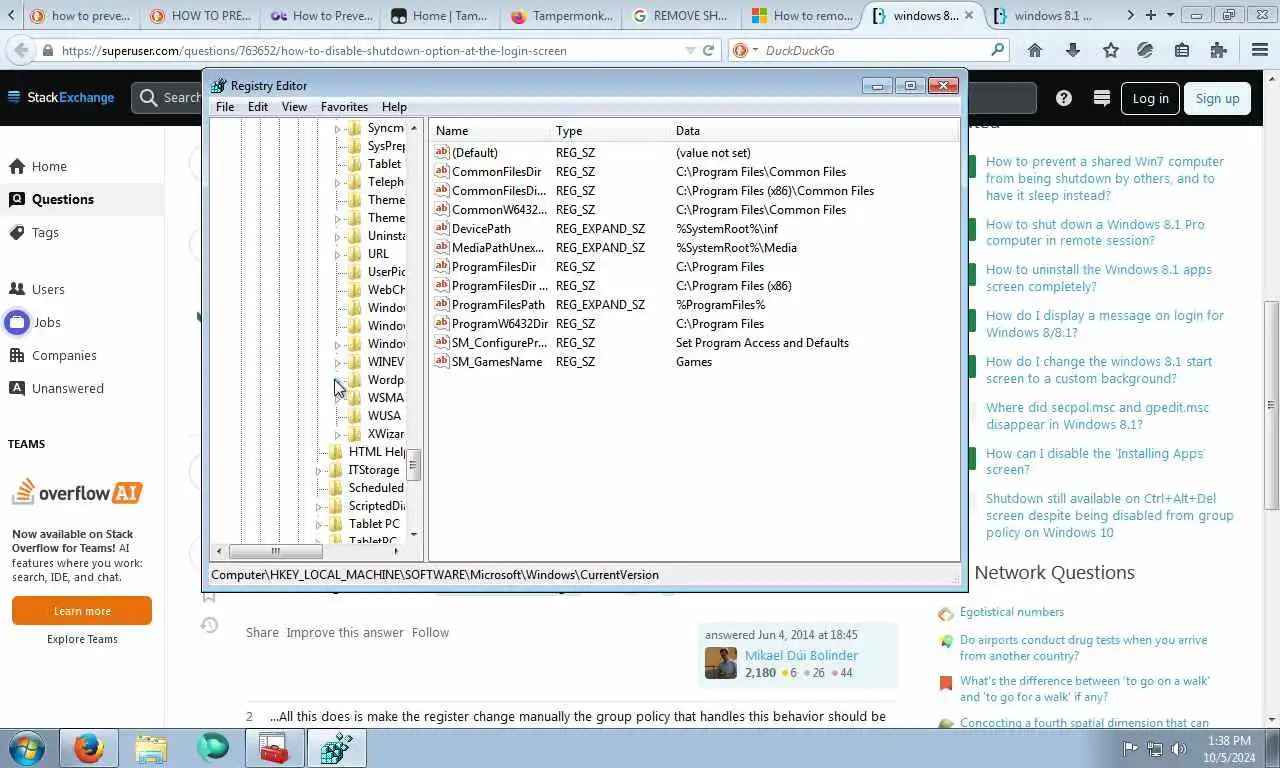Click 'Set Program Access and Defaults' data
This screenshot has height=768, width=1280.
click(x=762, y=343)
